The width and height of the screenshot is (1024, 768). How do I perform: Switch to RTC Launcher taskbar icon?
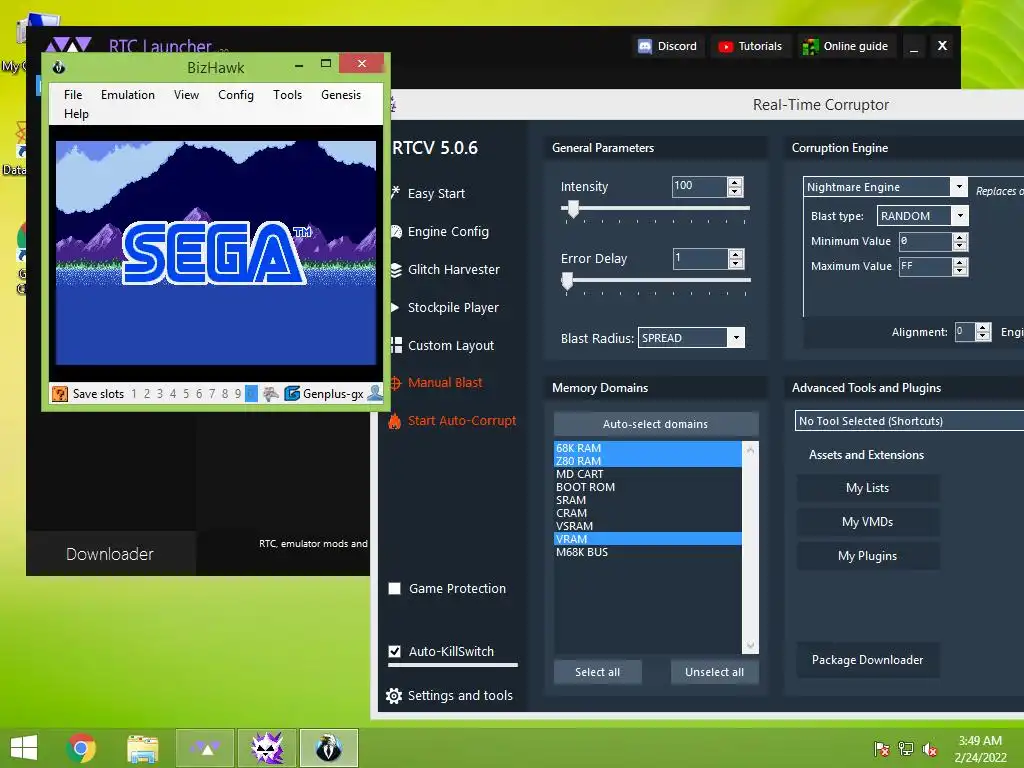[x=205, y=748]
